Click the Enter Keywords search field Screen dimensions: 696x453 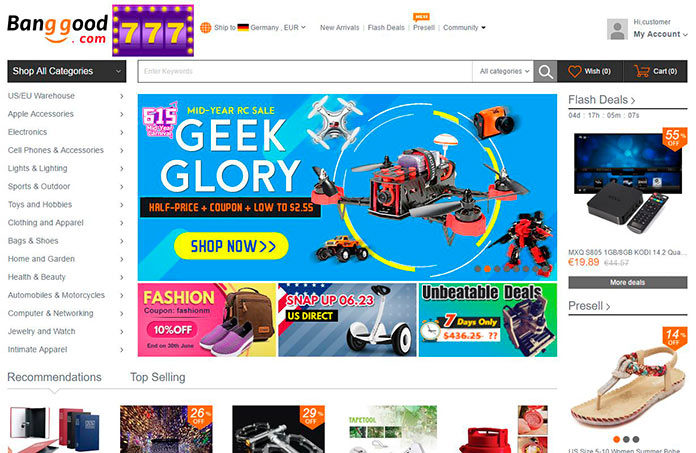pos(305,71)
